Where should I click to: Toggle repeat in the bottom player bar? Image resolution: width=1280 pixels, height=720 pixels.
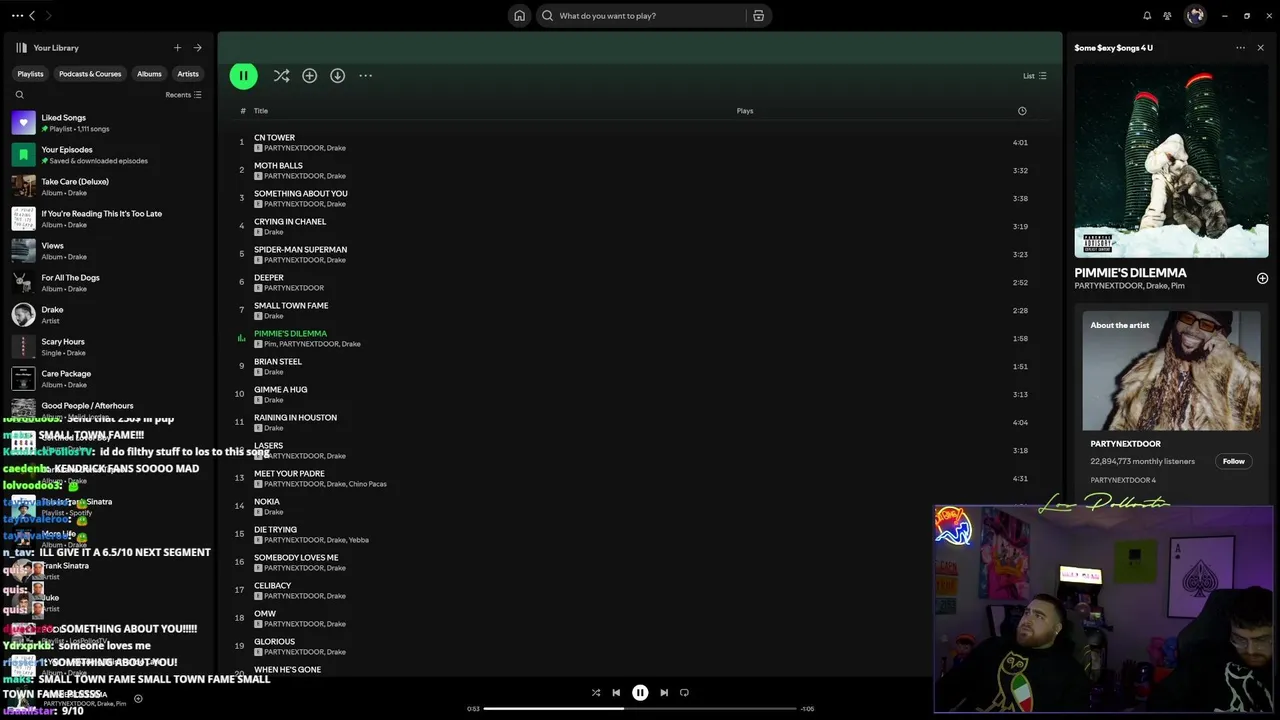pos(684,692)
